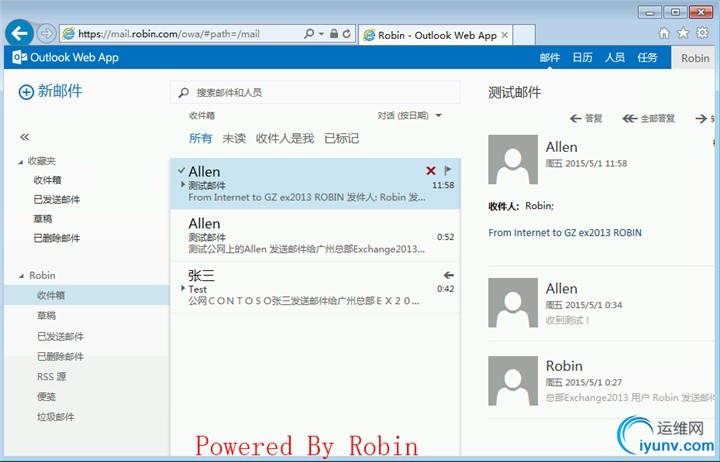The width and height of the screenshot is (720, 462).
Task: Click Robin avatar on 0:27 message
Action: (513, 381)
